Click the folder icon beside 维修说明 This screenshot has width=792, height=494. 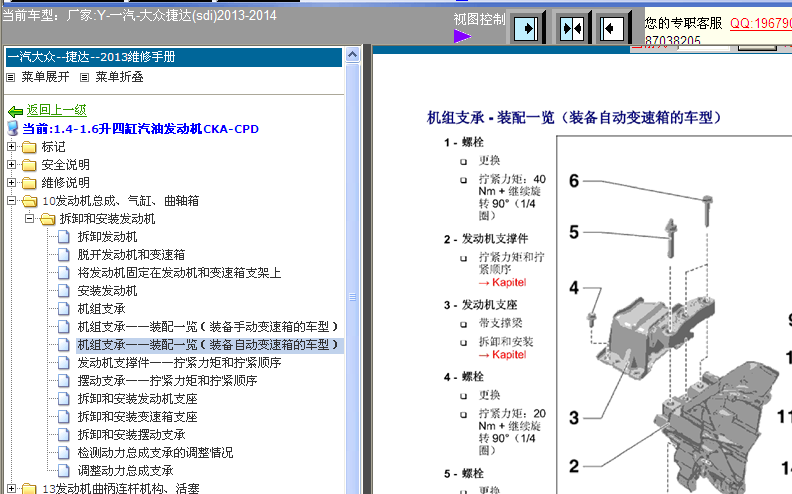point(30,183)
